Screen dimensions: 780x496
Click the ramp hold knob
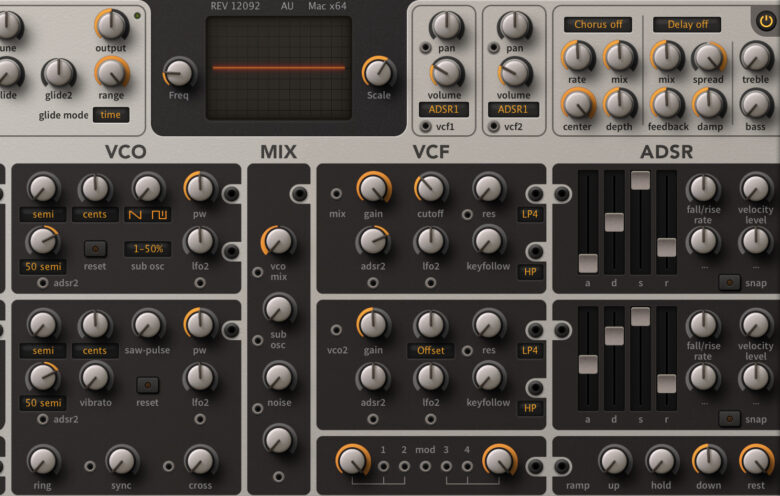coord(661,461)
